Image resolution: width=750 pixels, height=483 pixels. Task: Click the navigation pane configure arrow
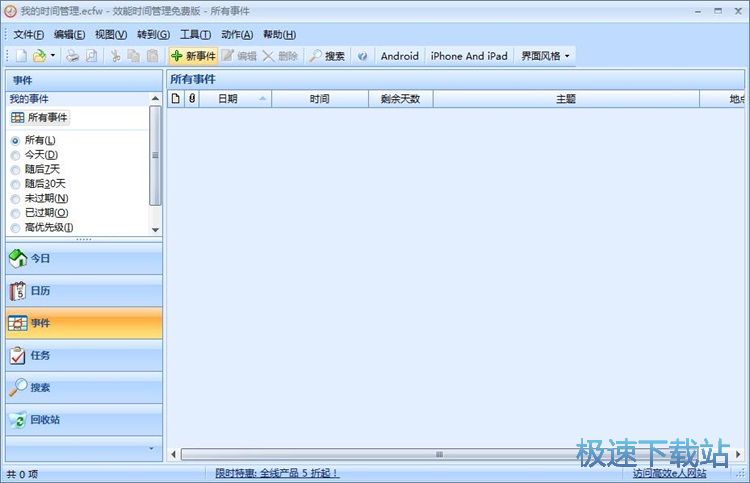pyautogui.click(x=152, y=449)
